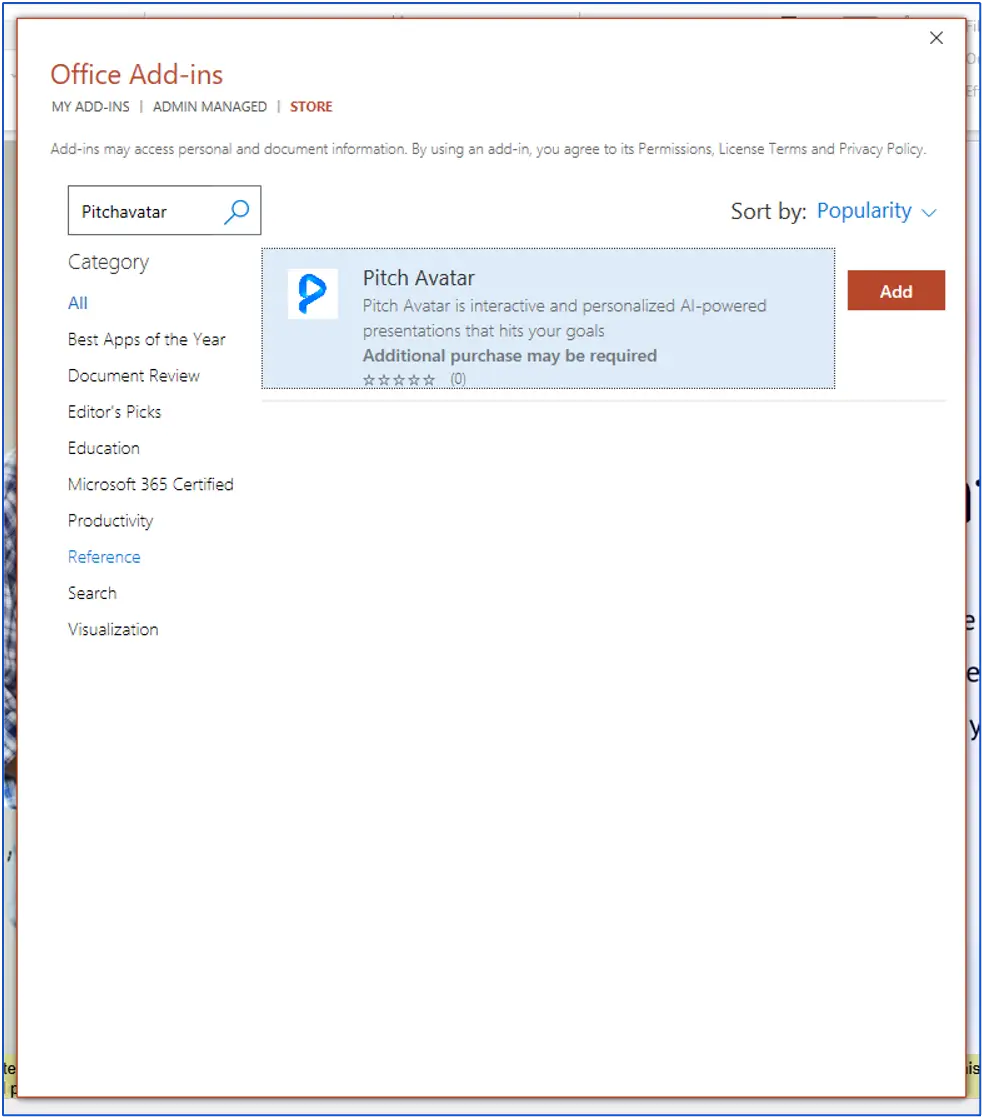Browse the Editor's Picks category
983x1118 pixels.
click(x=114, y=412)
